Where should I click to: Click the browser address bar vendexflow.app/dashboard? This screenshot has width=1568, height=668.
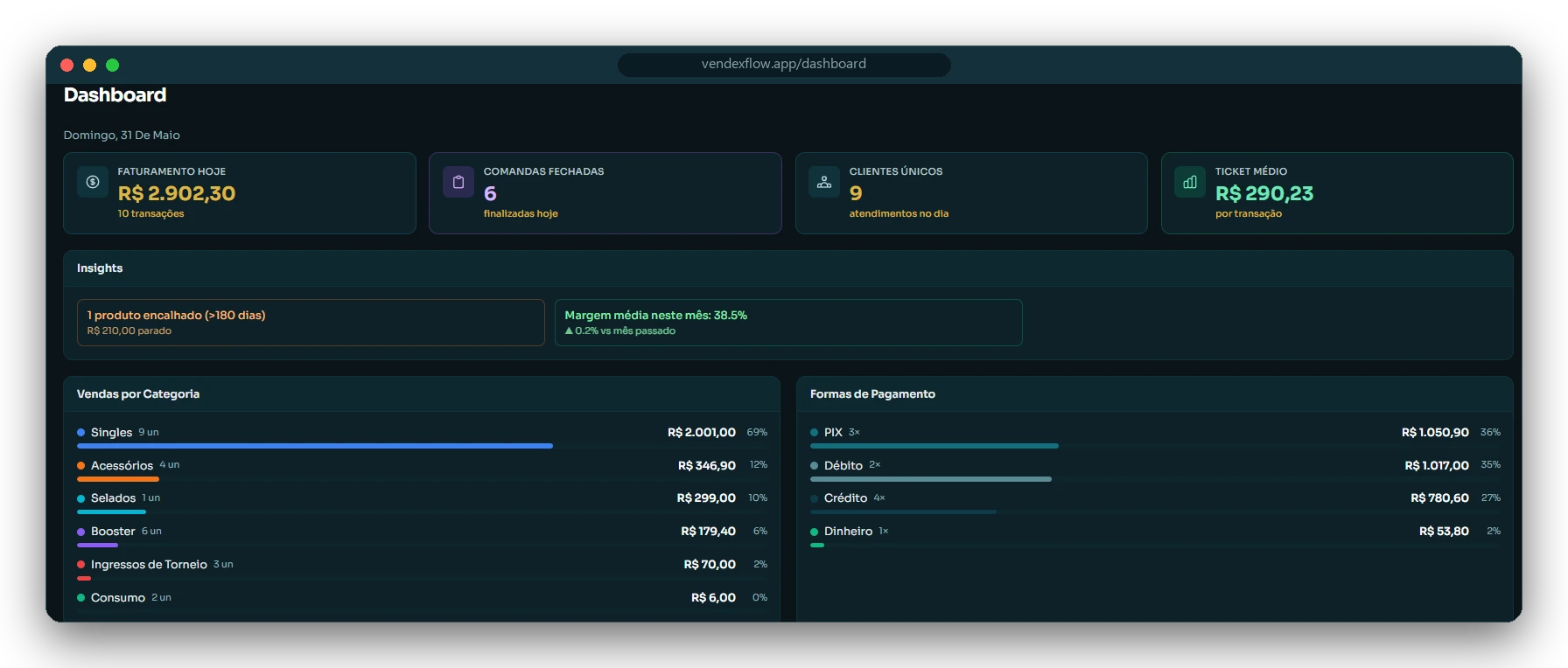point(784,64)
